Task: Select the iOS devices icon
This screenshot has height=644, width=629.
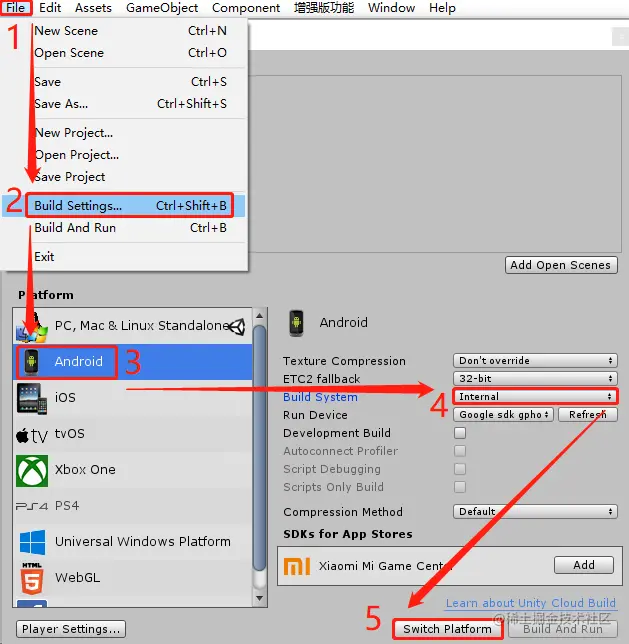Action: [x=32, y=398]
